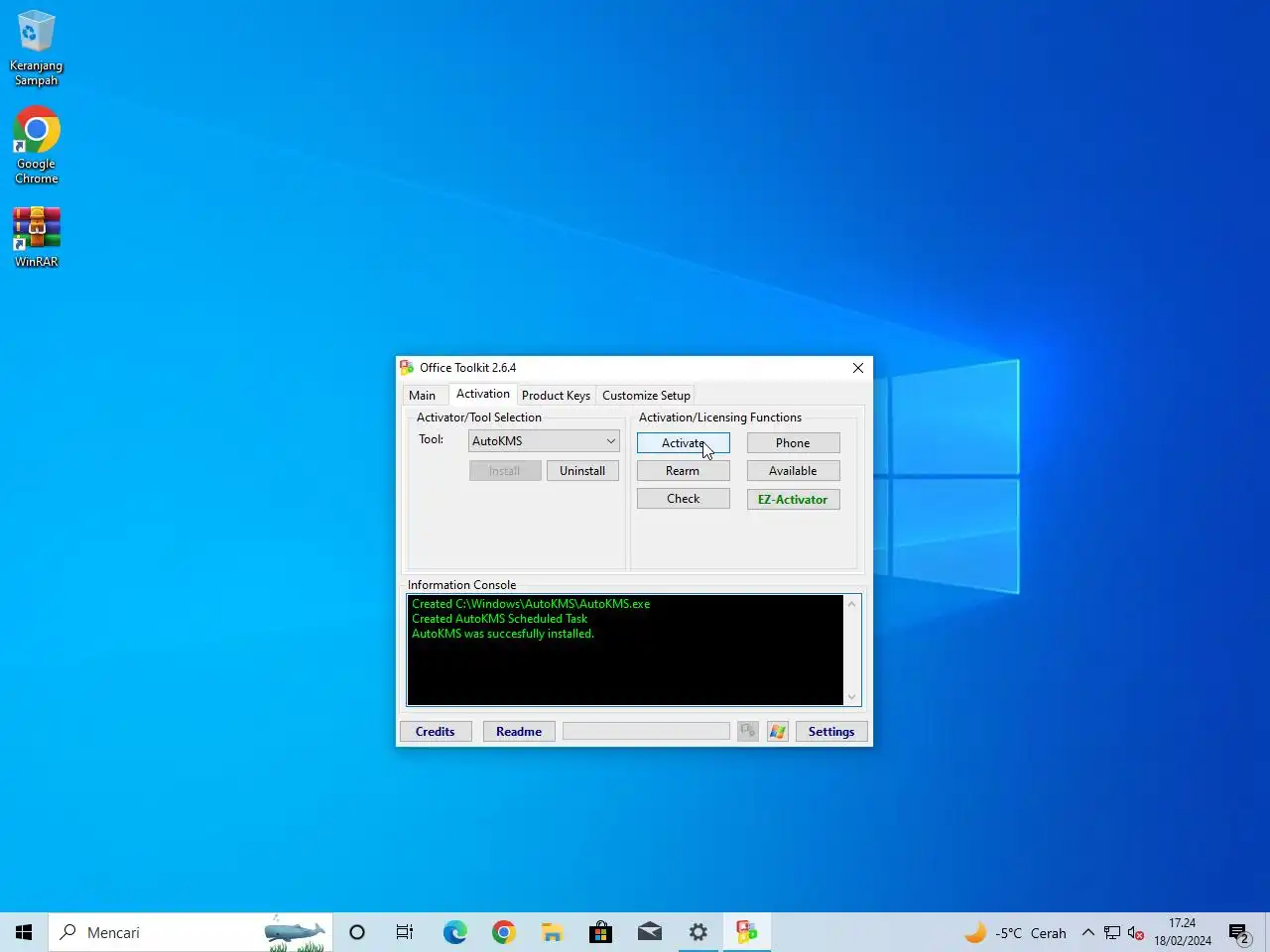Open Settings gear in taskbar

(698, 932)
